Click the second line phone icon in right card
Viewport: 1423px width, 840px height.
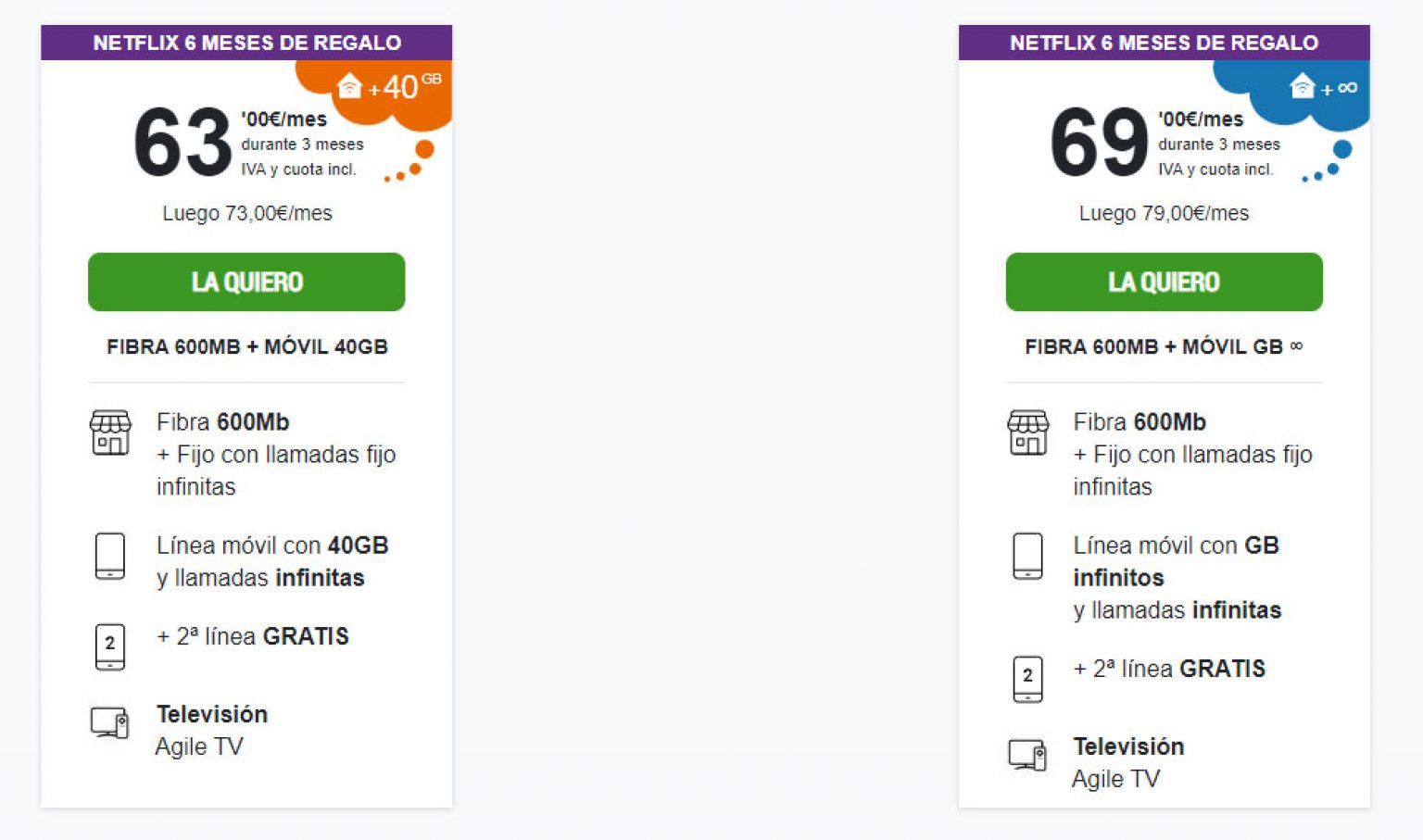(1027, 679)
